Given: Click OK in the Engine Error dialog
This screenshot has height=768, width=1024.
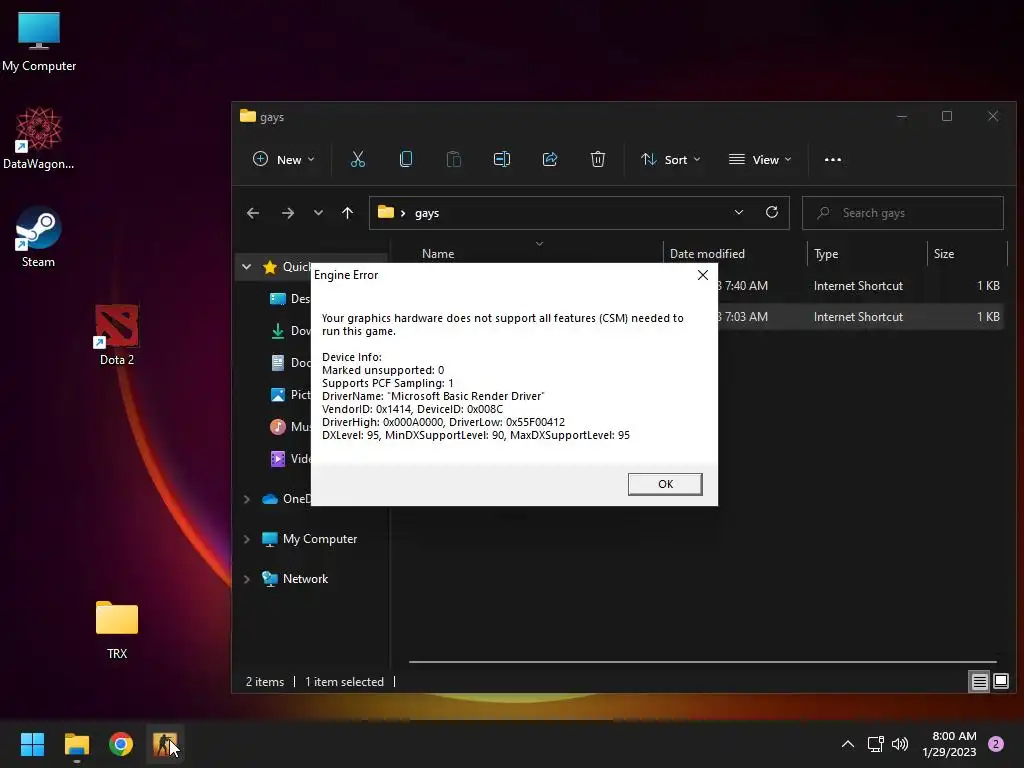Looking at the screenshot, I should point(665,484).
